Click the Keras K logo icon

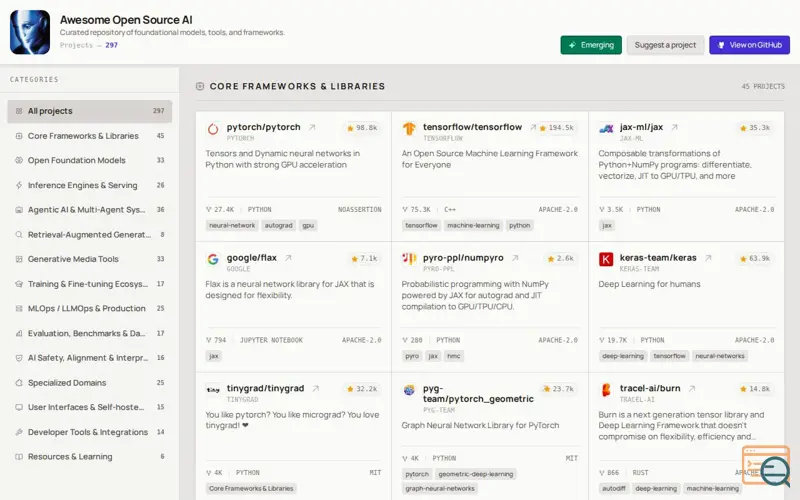point(606,259)
